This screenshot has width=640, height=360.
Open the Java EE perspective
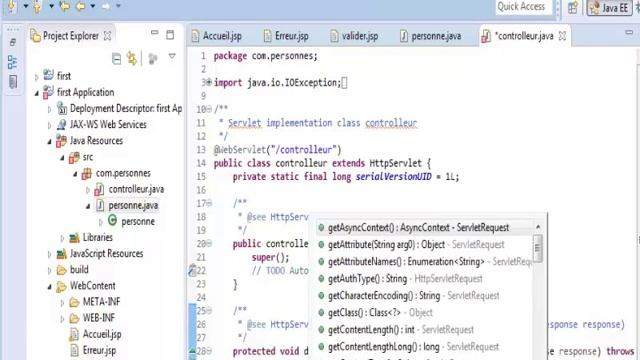click(x=610, y=8)
